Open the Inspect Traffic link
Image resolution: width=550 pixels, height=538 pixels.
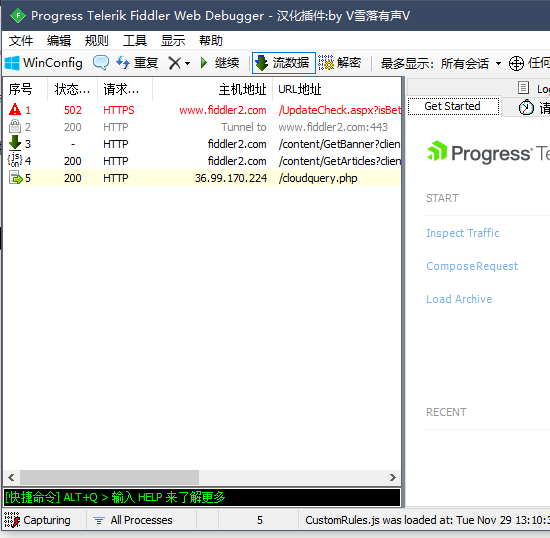[462, 233]
